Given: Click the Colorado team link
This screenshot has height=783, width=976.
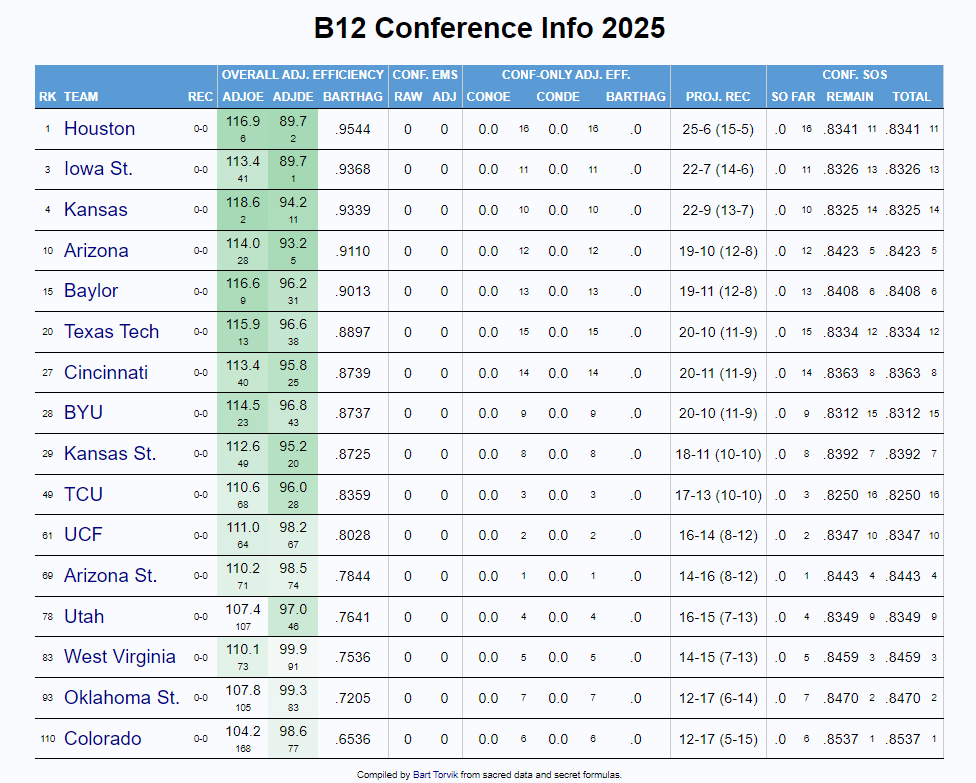Looking at the screenshot, I should pyautogui.click(x=102, y=739).
